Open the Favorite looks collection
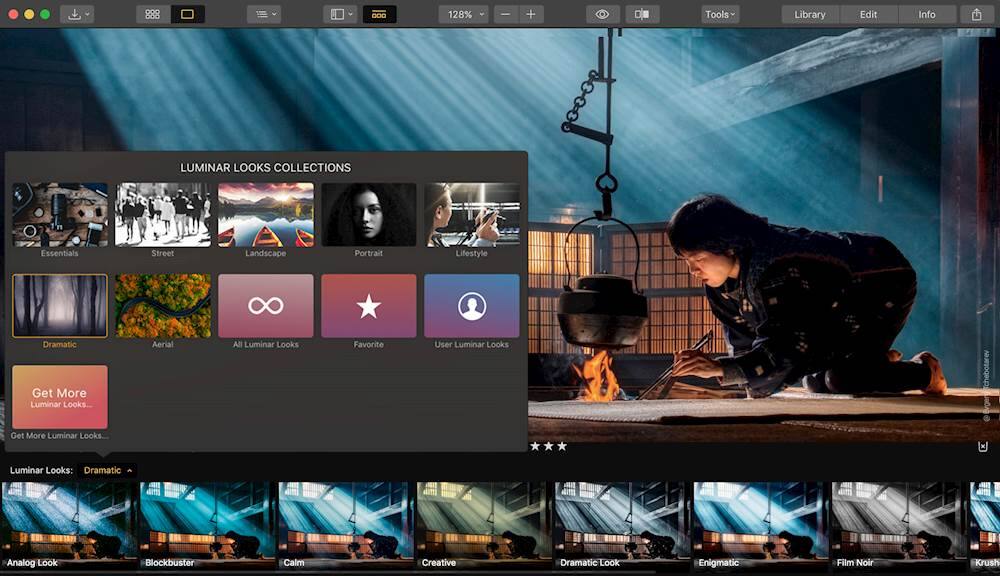The width and height of the screenshot is (1000, 576). pyautogui.click(x=368, y=306)
